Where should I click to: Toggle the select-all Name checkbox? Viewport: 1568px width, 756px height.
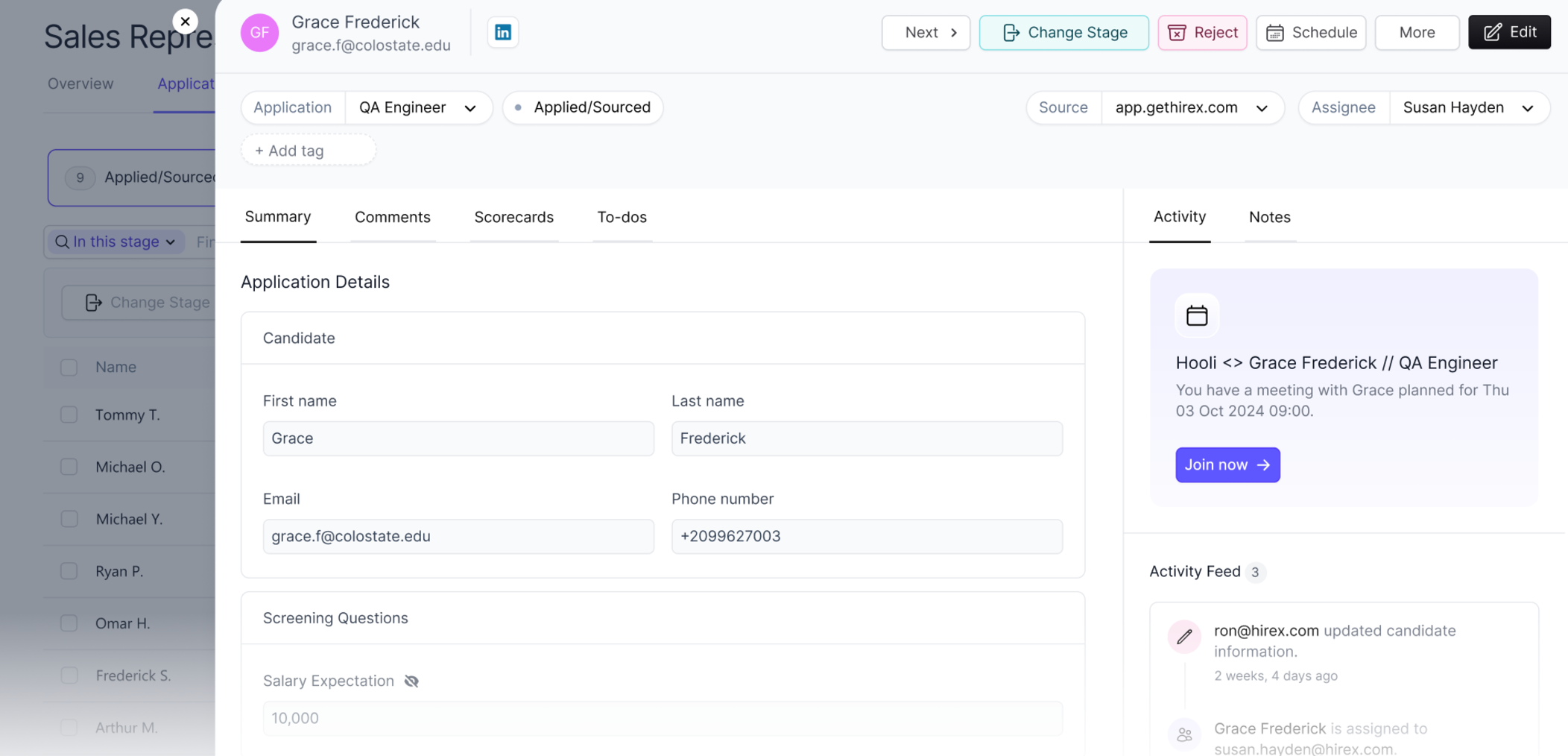(69, 367)
